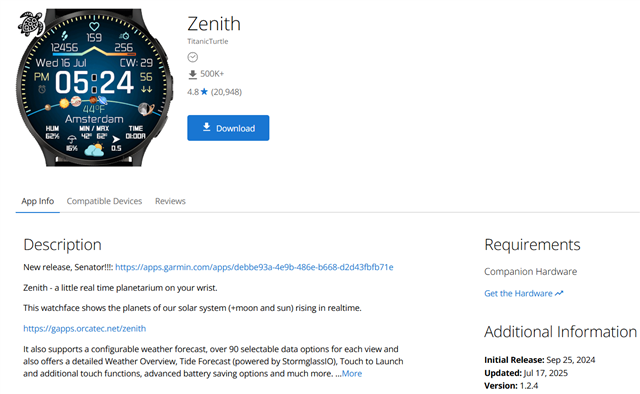Click the blue rating star icon
This screenshot has height=394, width=640.
click(204, 92)
